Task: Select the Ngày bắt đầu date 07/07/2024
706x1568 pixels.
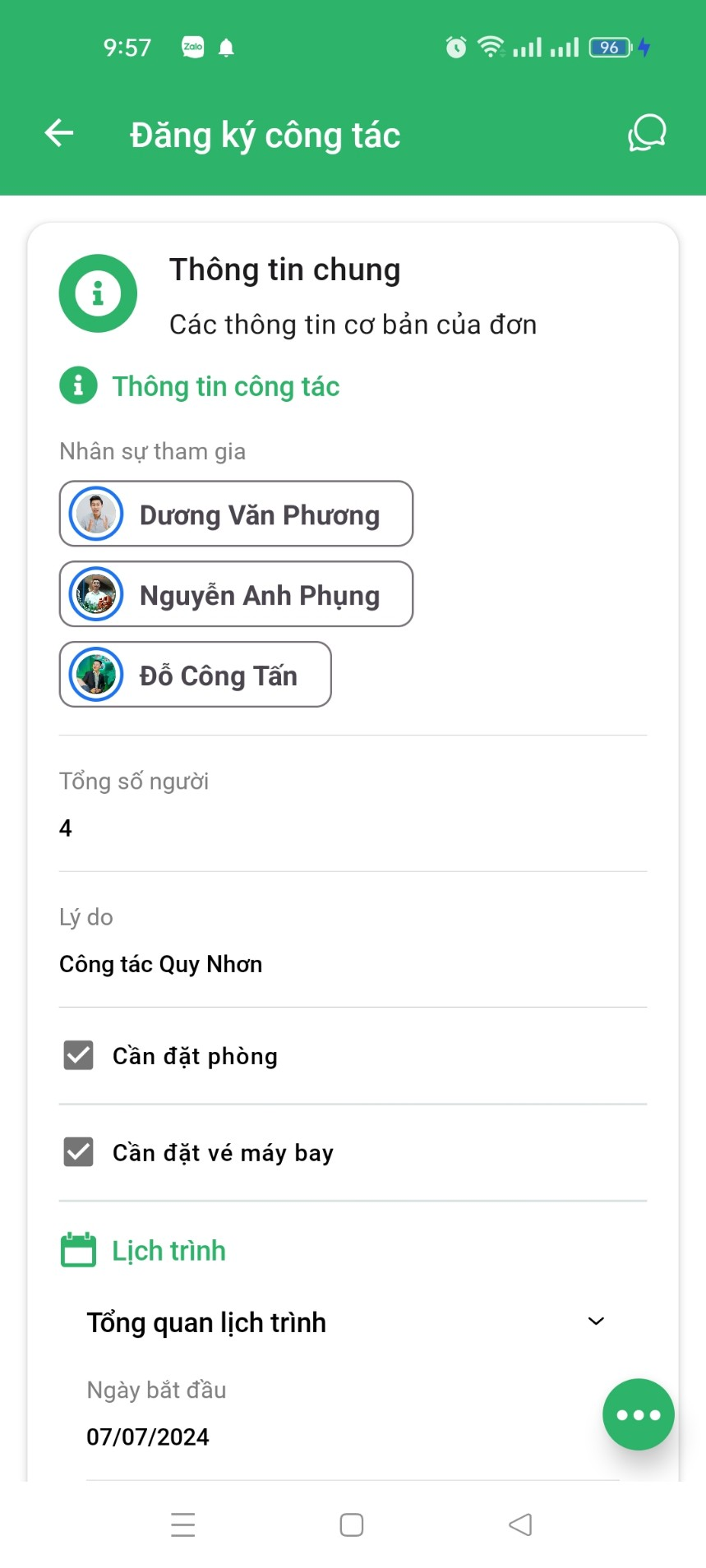Action: tap(148, 1437)
